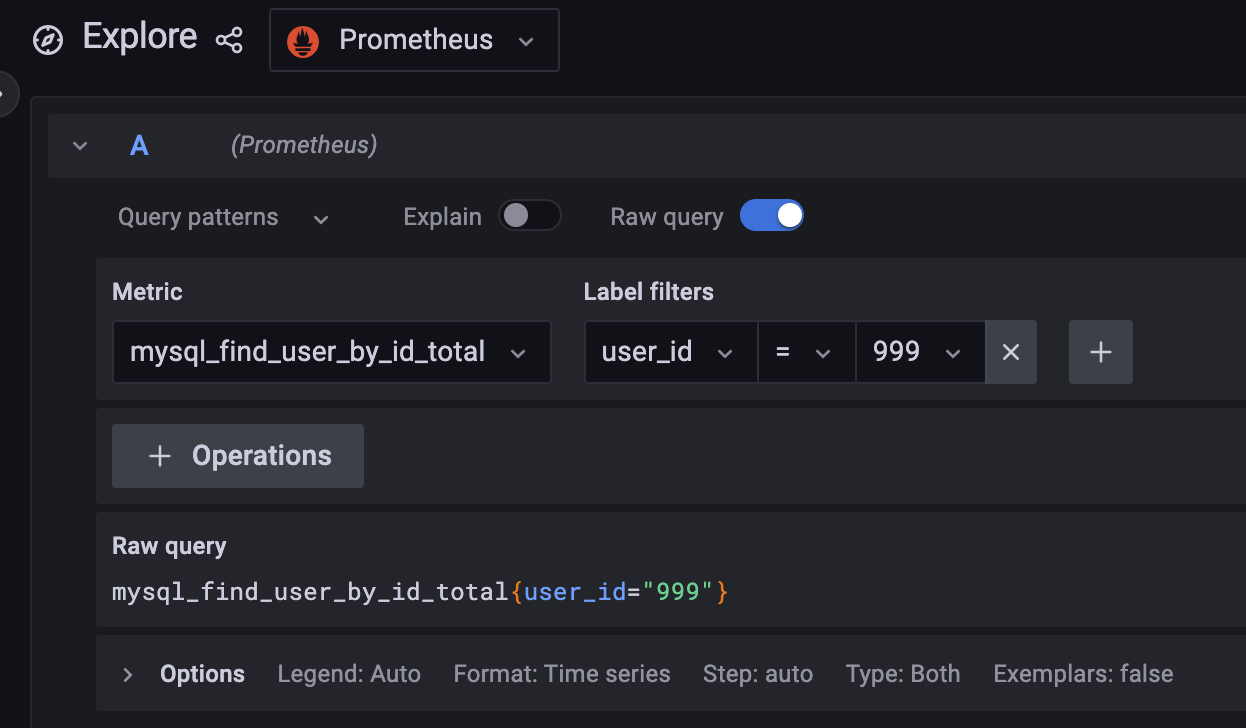This screenshot has height=728, width=1246.
Task: Click the raw query expression text
Action: [x=420, y=592]
